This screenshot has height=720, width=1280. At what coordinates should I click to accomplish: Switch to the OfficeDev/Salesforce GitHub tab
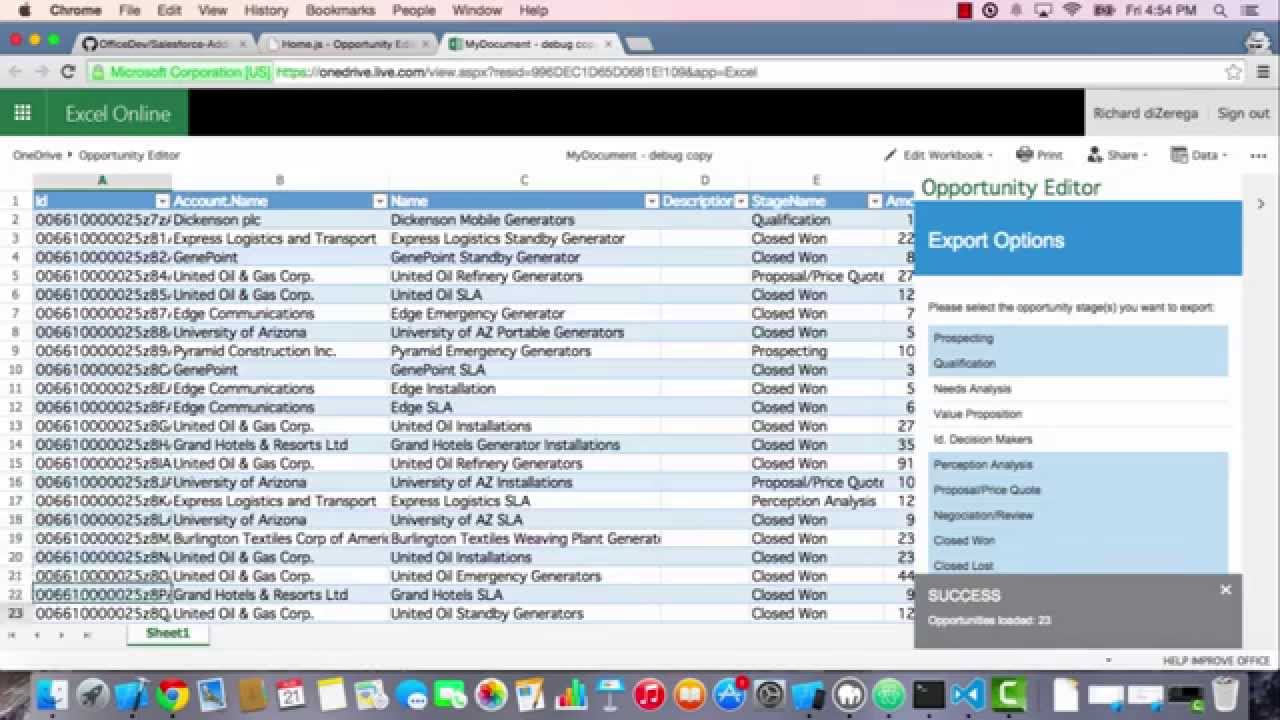[x=166, y=44]
